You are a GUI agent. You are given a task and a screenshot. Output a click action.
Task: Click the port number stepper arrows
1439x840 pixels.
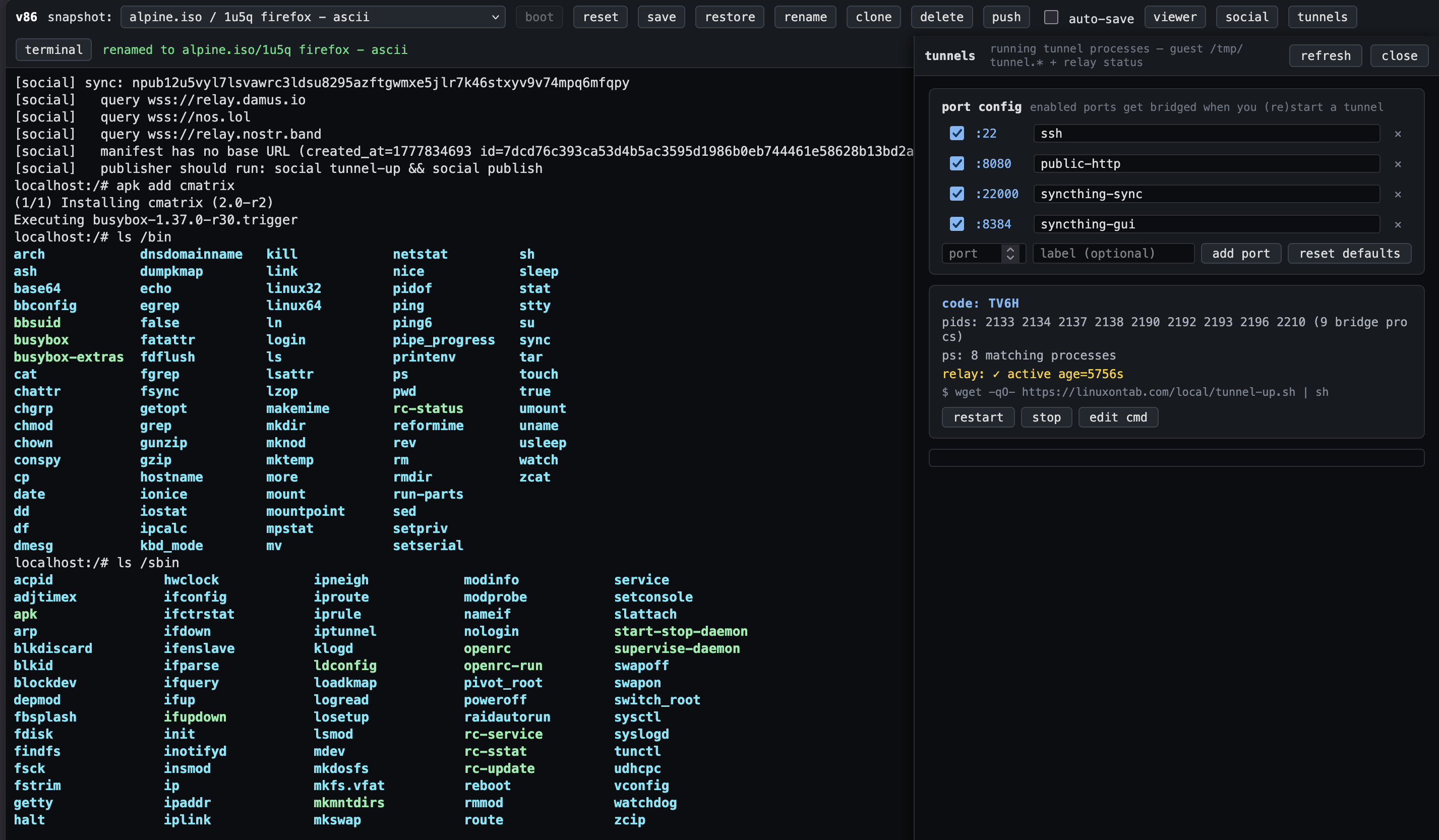tap(1010, 254)
